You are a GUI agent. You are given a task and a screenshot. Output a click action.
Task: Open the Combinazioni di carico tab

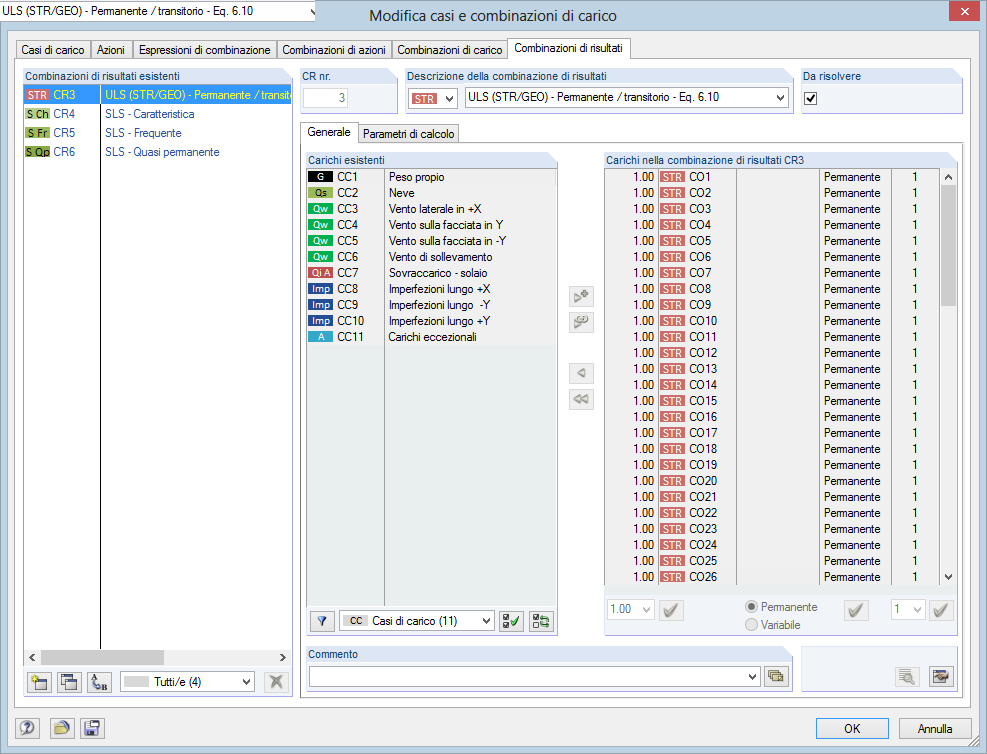pyautogui.click(x=449, y=50)
